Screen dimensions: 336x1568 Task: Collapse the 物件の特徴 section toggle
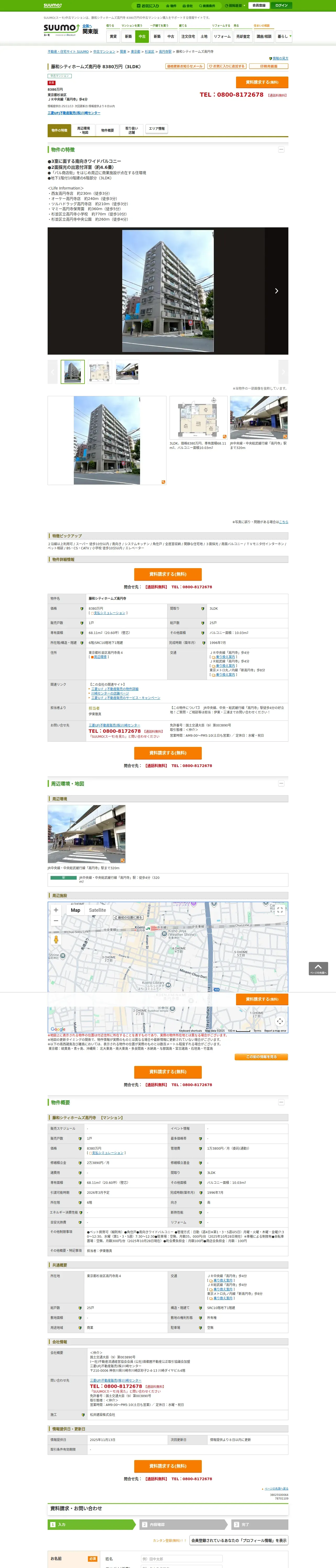(x=281, y=150)
